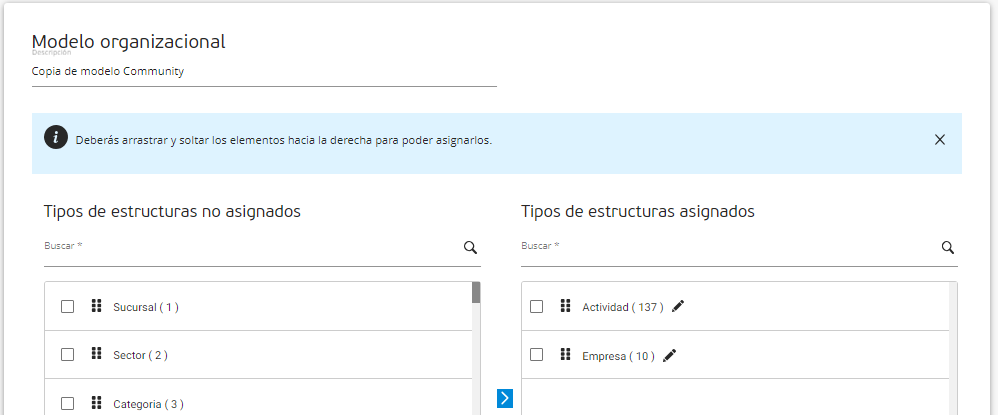This screenshot has width=998, height=415.
Task: Click the drag handle for Actividad
Action: (565, 306)
